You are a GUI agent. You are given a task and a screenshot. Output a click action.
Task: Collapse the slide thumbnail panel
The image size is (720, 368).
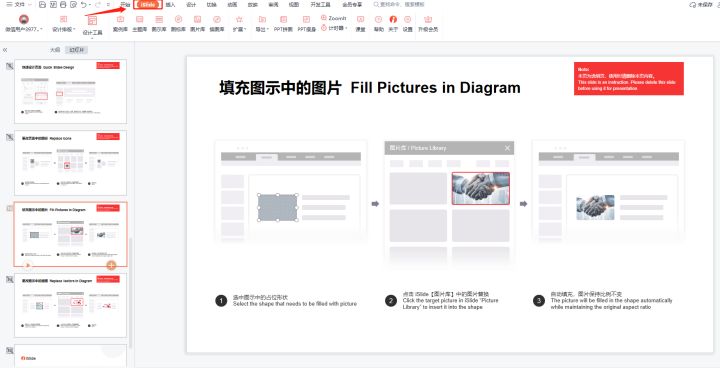[x=5, y=50]
